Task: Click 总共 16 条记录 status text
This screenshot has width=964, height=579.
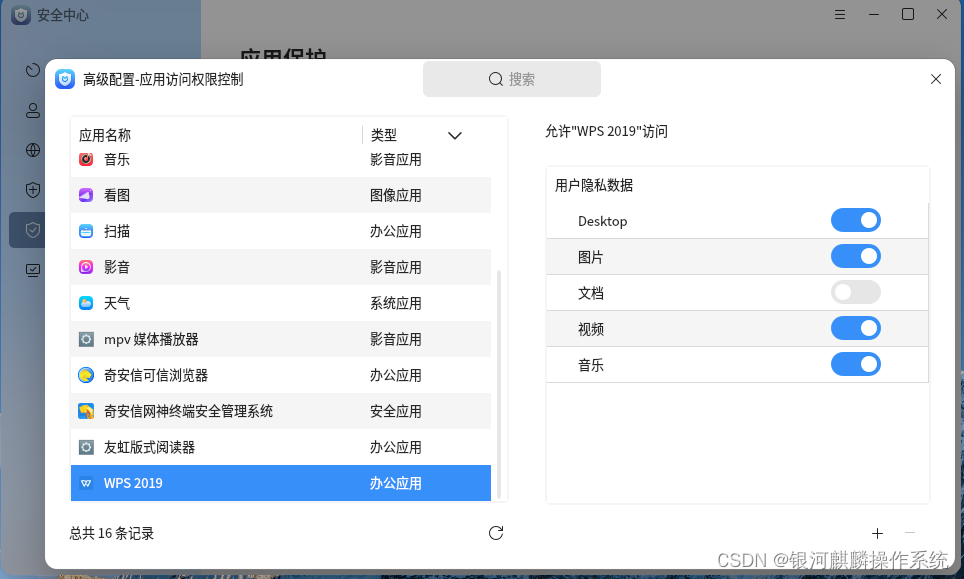Action: point(111,534)
